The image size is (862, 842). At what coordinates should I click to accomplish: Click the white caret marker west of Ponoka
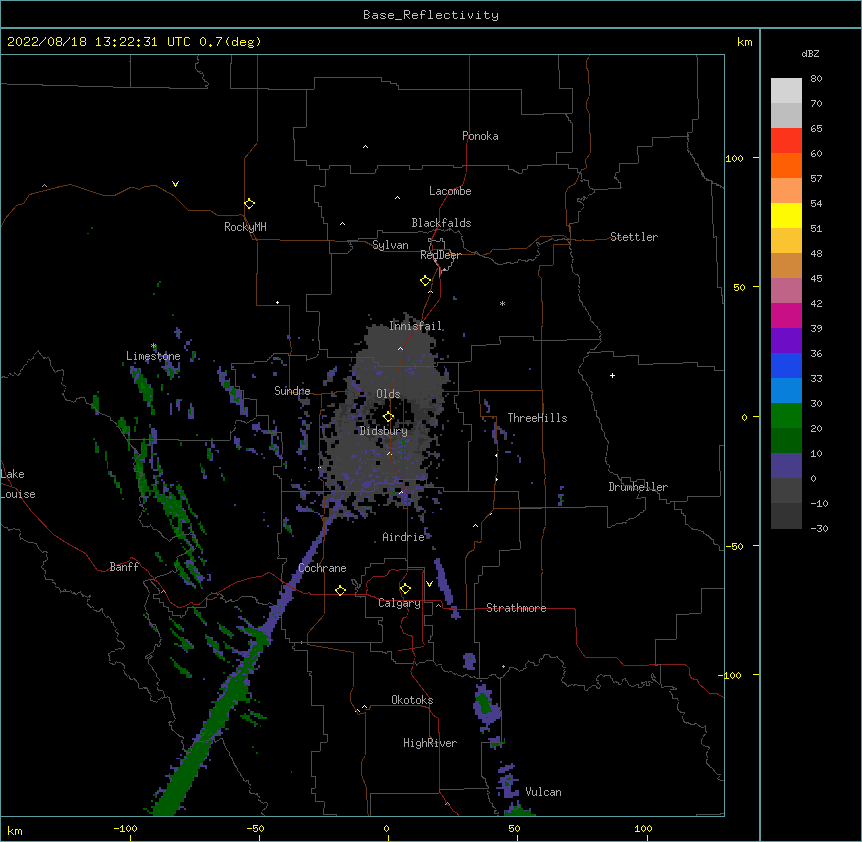point(366,147)
